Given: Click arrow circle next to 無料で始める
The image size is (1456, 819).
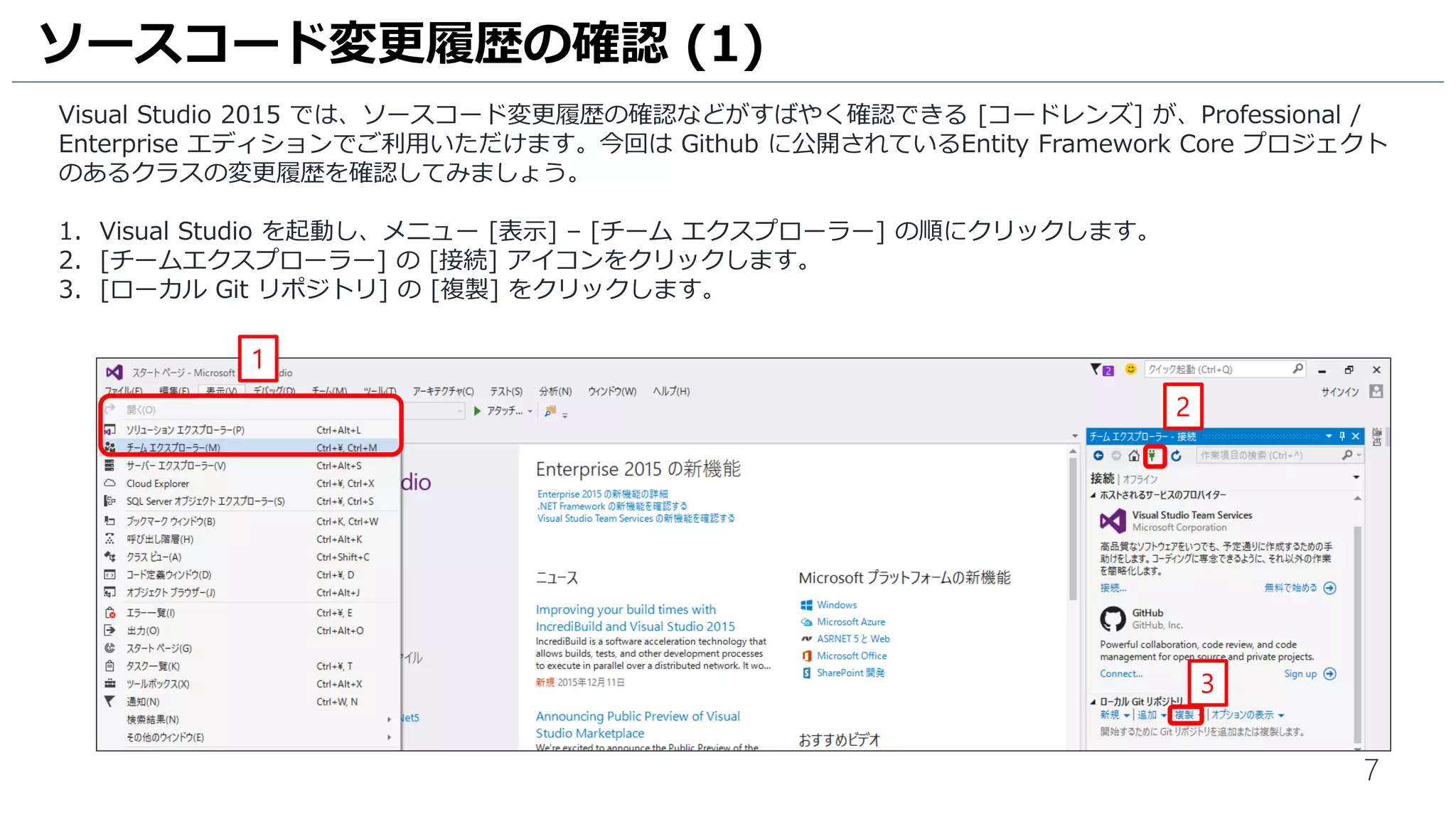Looking at the screenshot, I should tap(1330, 588).
